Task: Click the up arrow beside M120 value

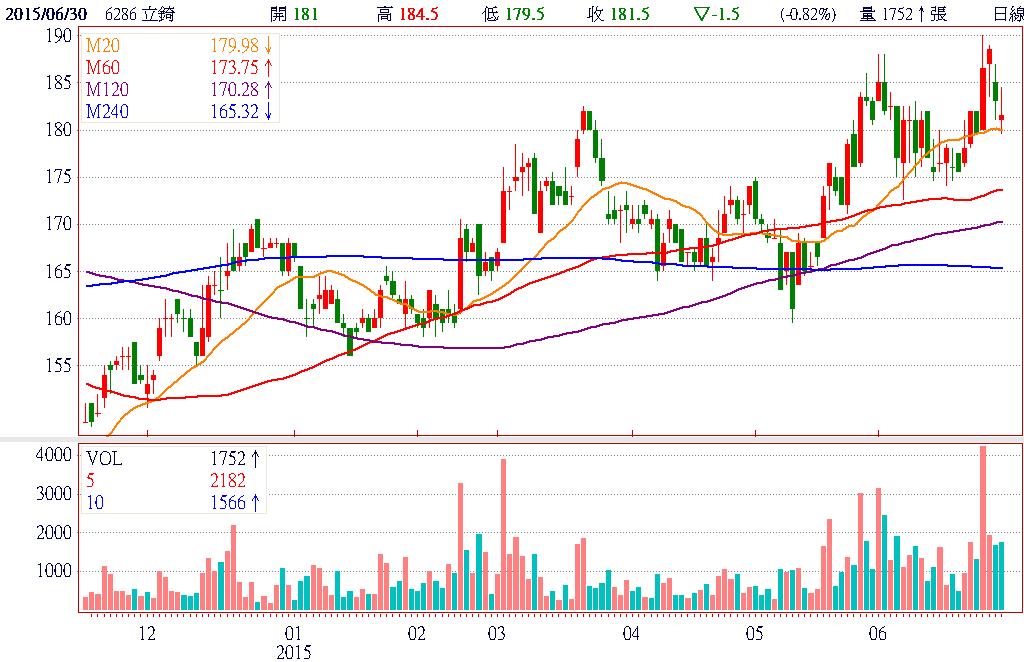Action: pyautogui.click(x=268, y=88)
